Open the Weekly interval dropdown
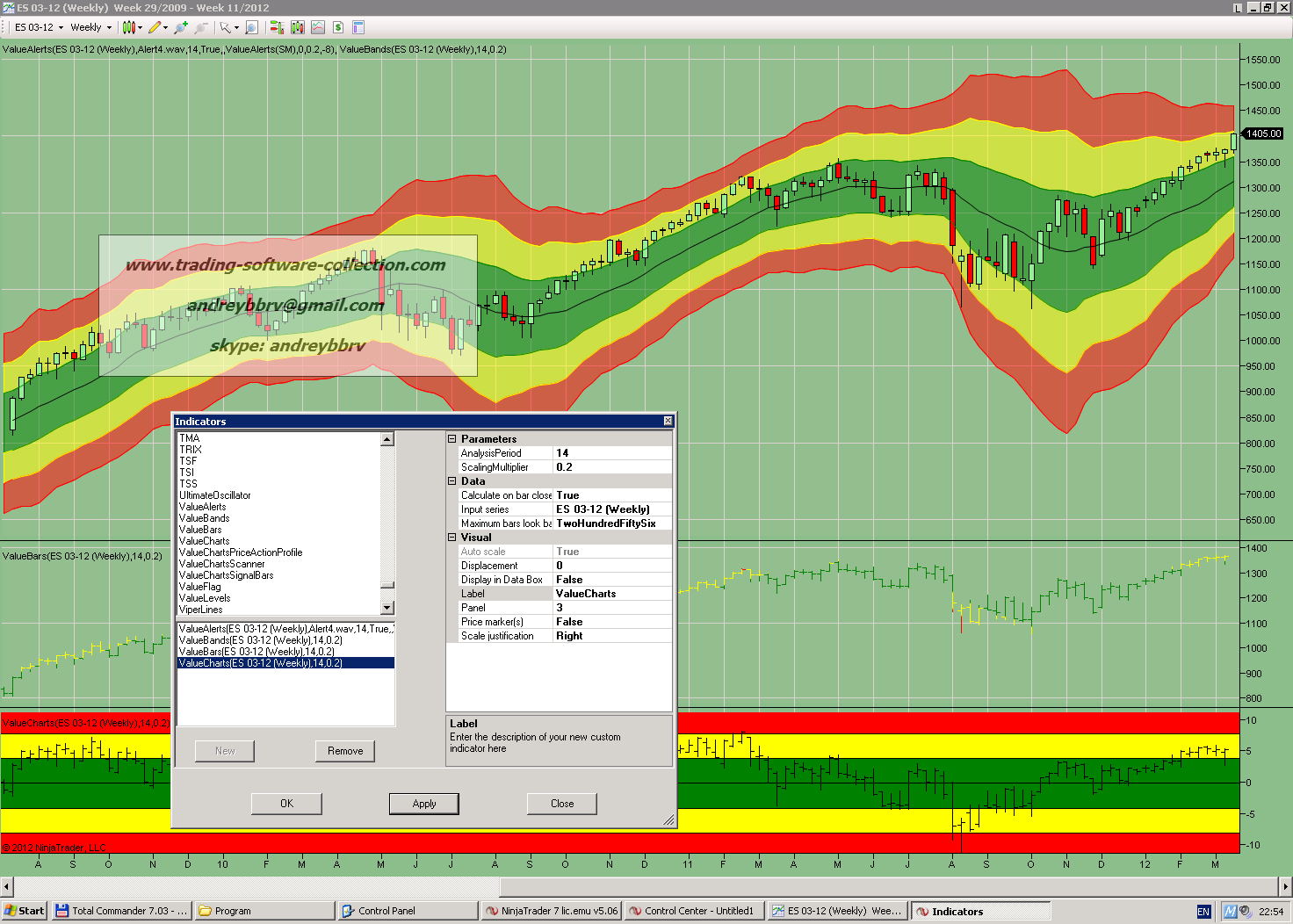 (x=91, y=27)
